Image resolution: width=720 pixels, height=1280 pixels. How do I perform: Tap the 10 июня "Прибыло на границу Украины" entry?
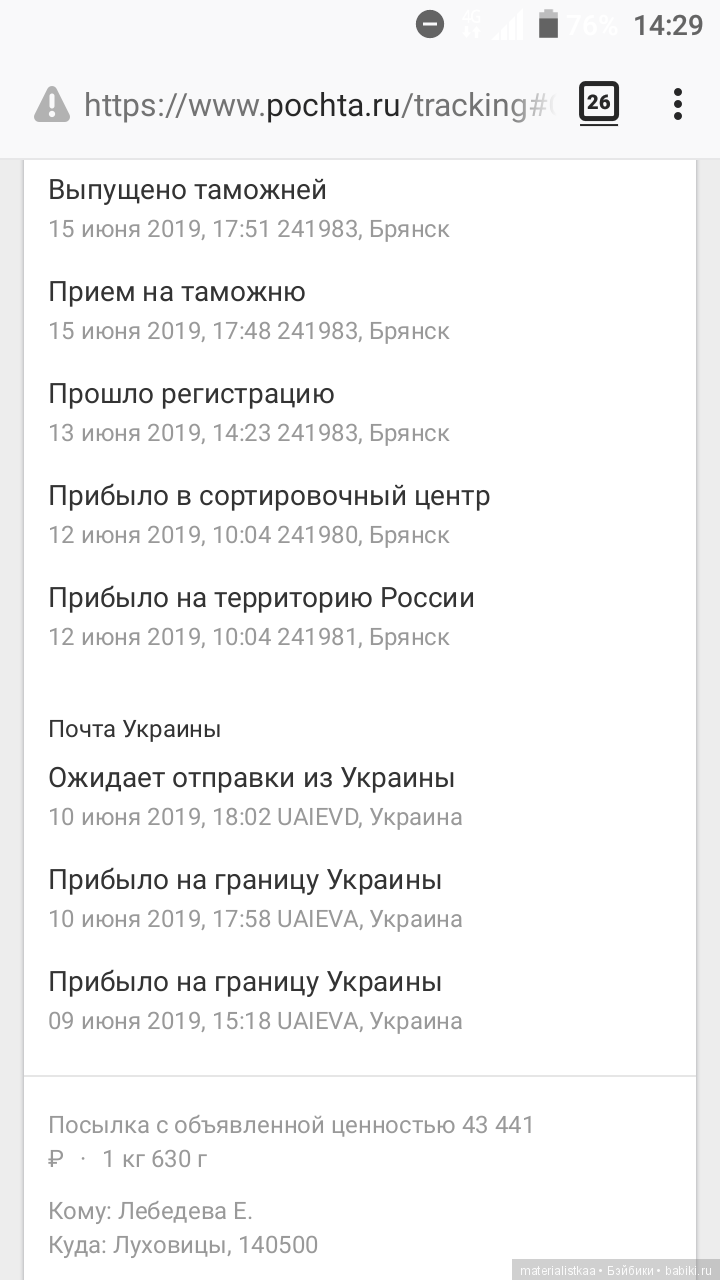coord(245,880)
